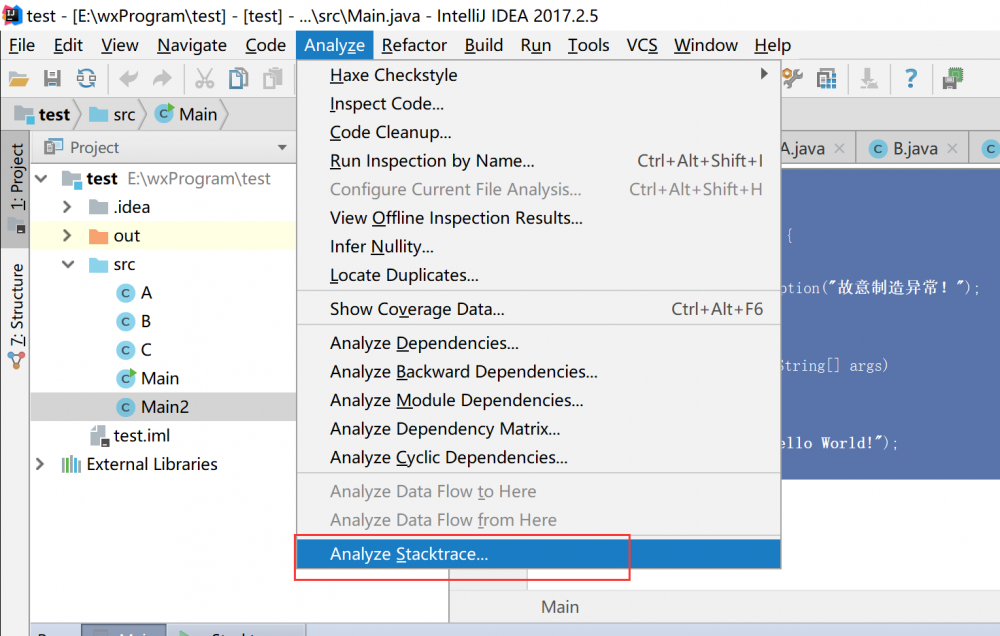Viewport: 1000px width, 636px height.
Task: Click the Help question mark toolbar icon
Action: pos(911,78)
